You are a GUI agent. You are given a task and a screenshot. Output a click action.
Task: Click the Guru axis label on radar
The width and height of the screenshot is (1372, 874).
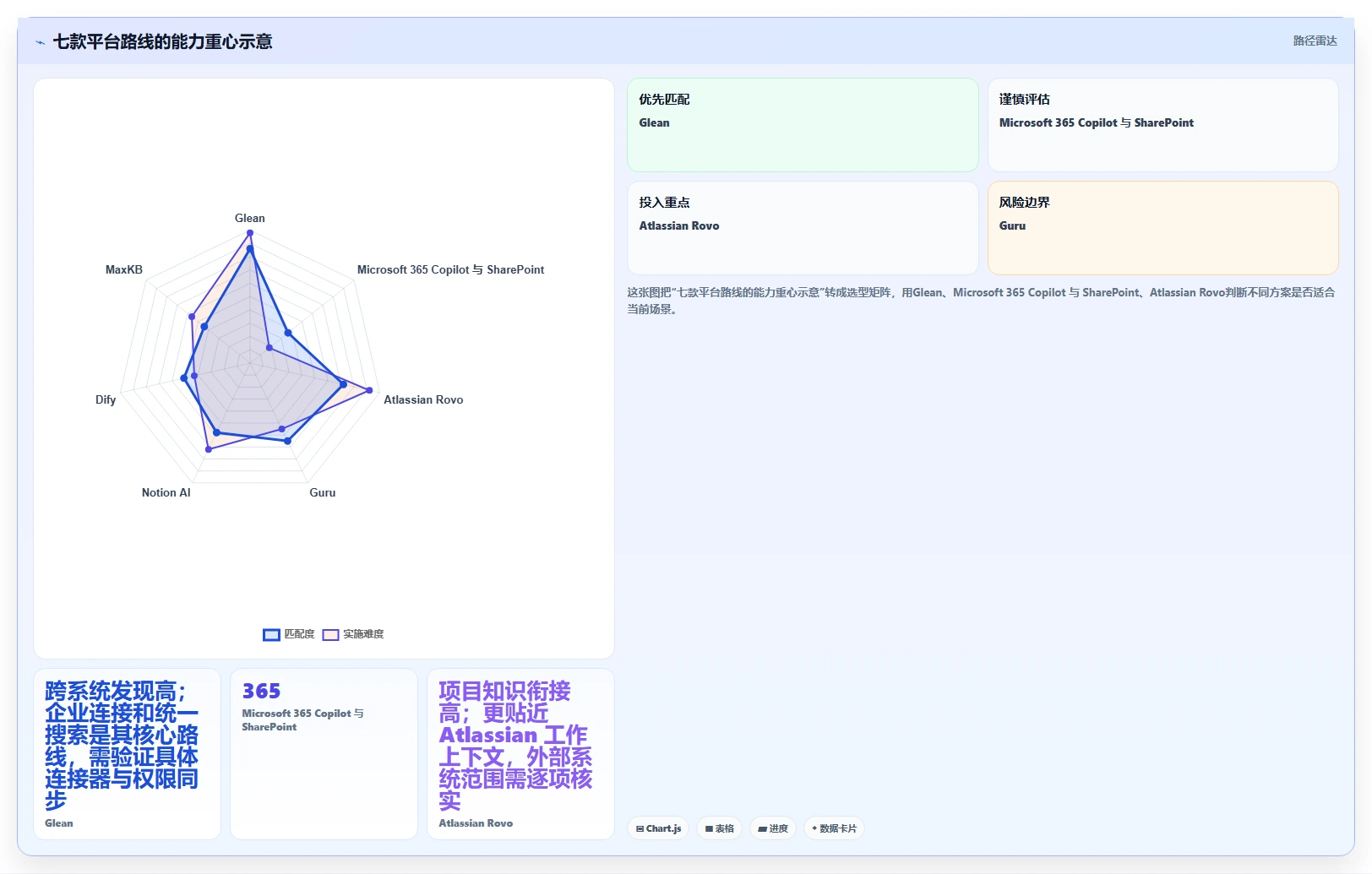(x=323, y=492)
